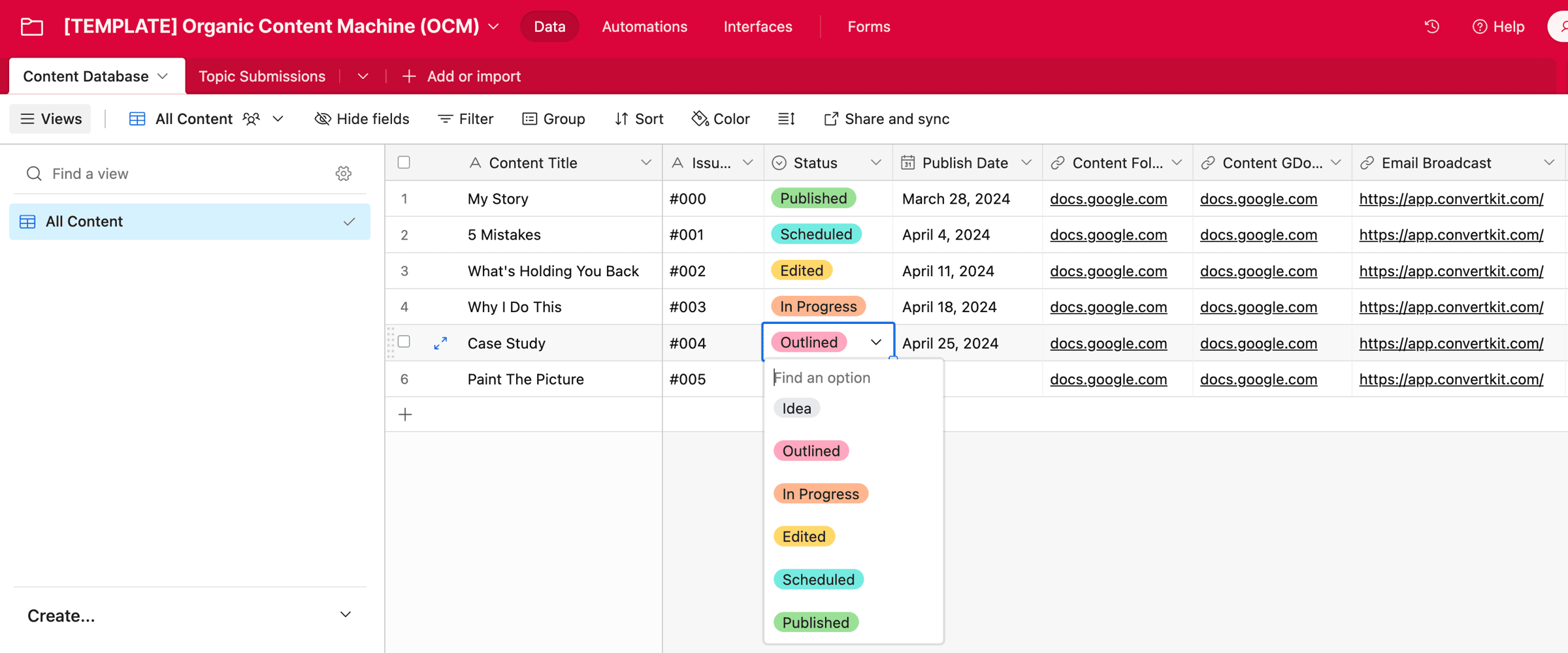Image resolution: width=1568 pixels, height=653 pixels.
Task: Open Content Folder column menu chevron
Action: [x=1176, y=163]
